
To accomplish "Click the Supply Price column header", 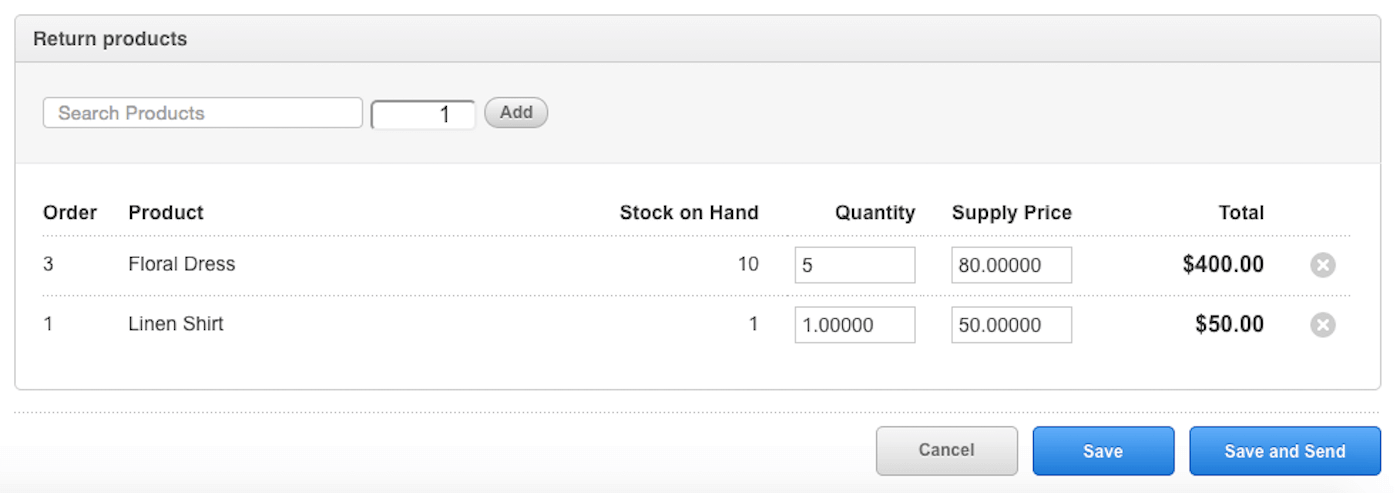I will pos(1011,212).
